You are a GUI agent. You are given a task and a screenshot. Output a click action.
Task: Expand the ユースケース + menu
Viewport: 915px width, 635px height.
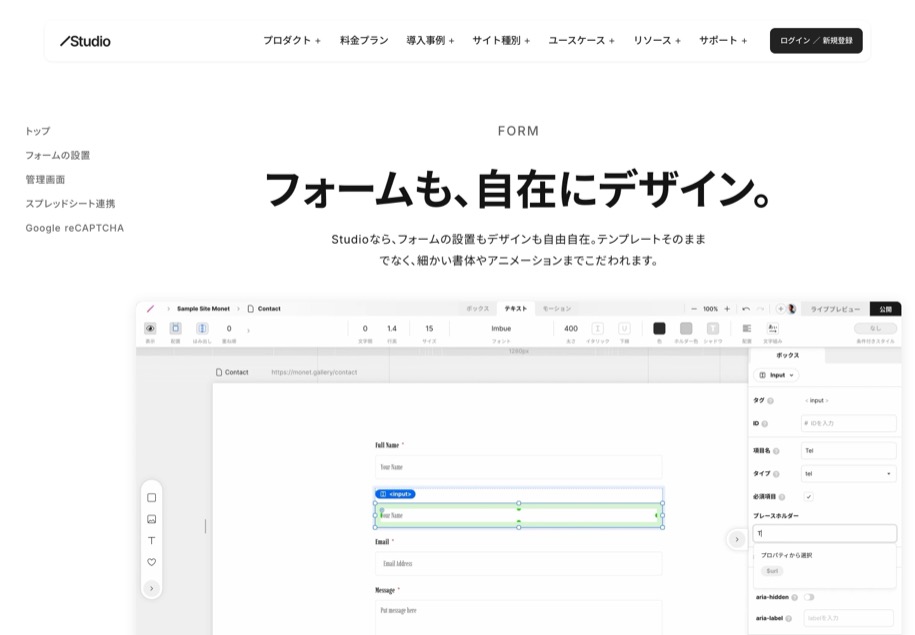582,40
